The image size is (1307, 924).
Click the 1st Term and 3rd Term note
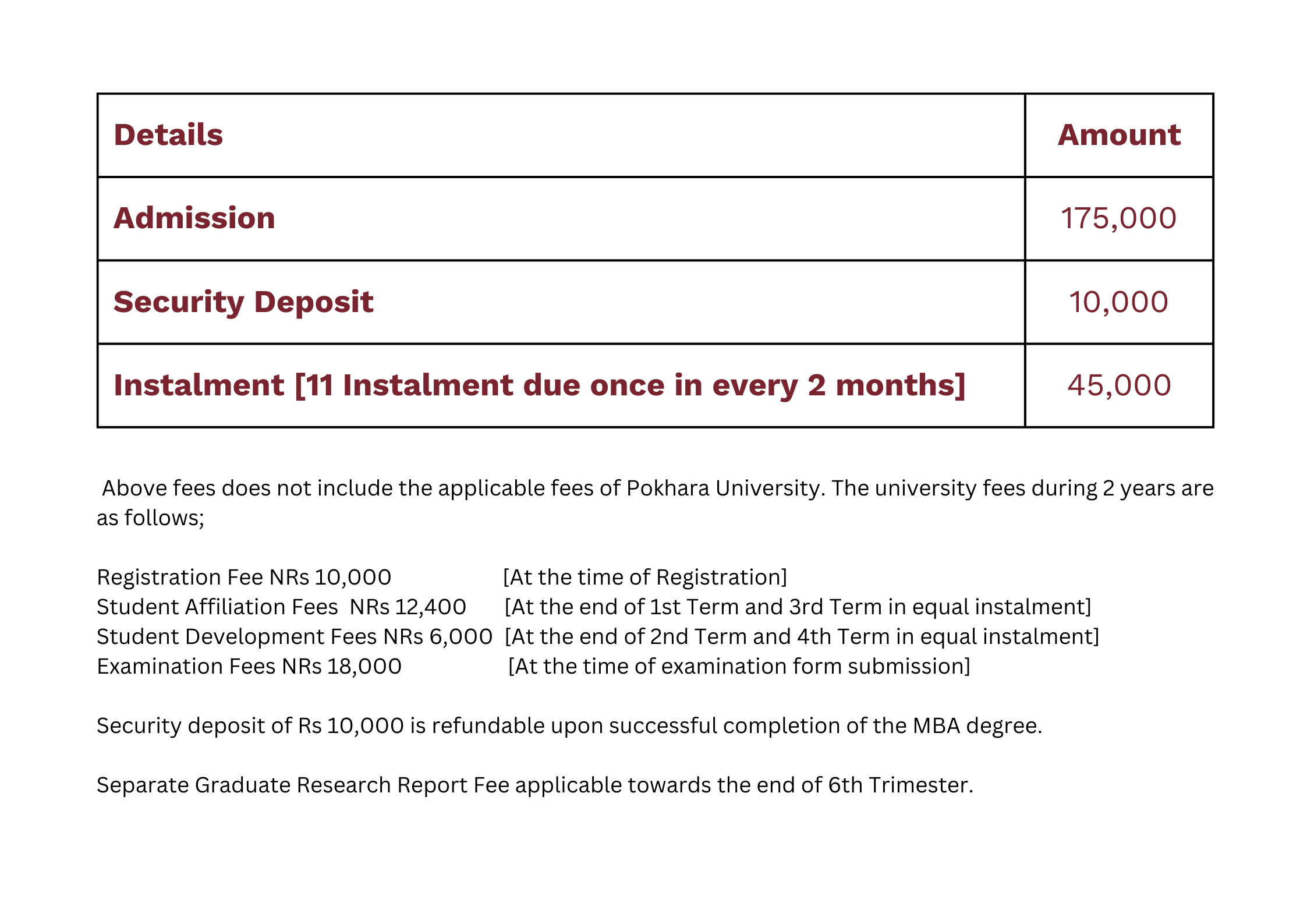pos(798,607)
